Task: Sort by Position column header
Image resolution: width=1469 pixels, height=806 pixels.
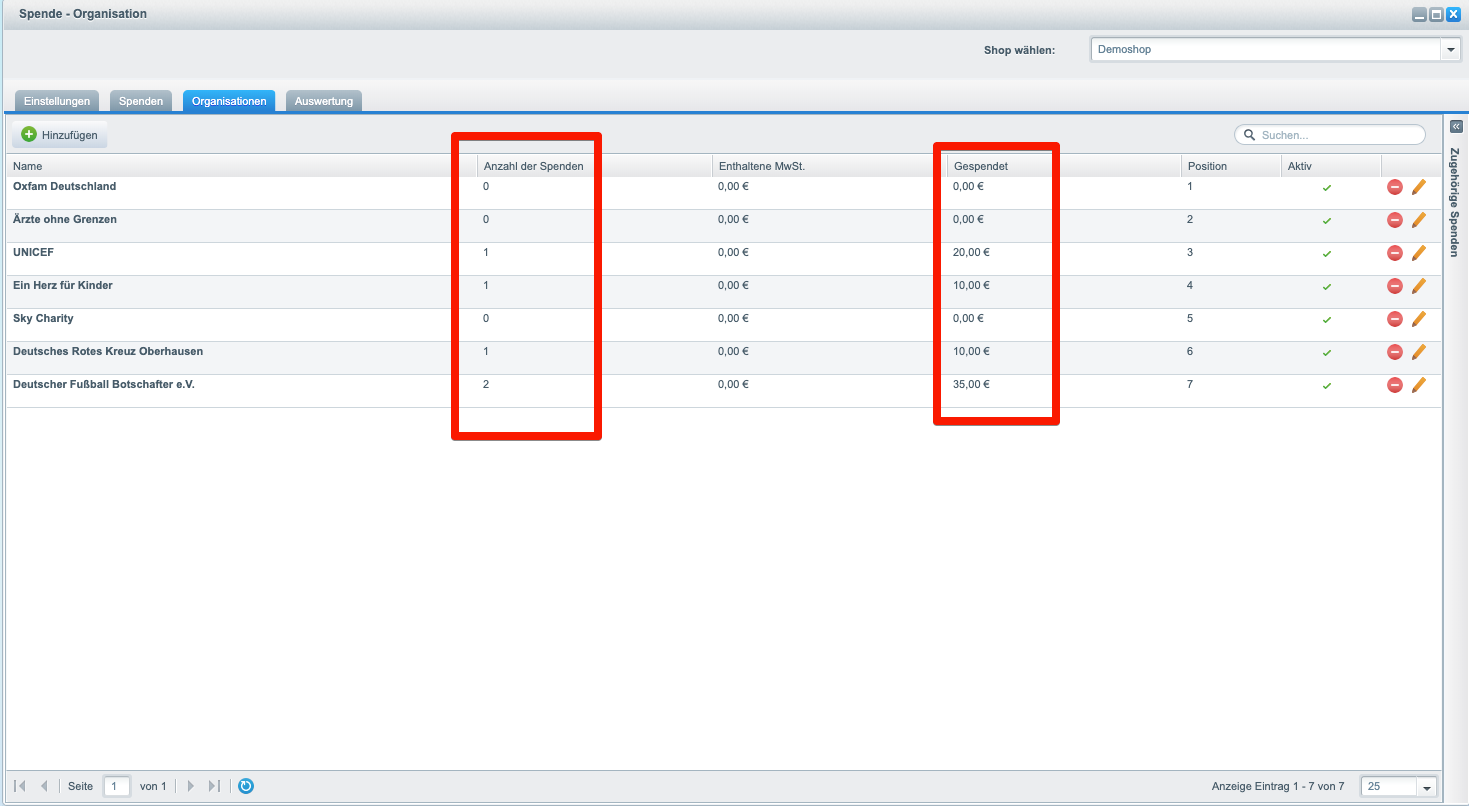Action: [1231, 166]
